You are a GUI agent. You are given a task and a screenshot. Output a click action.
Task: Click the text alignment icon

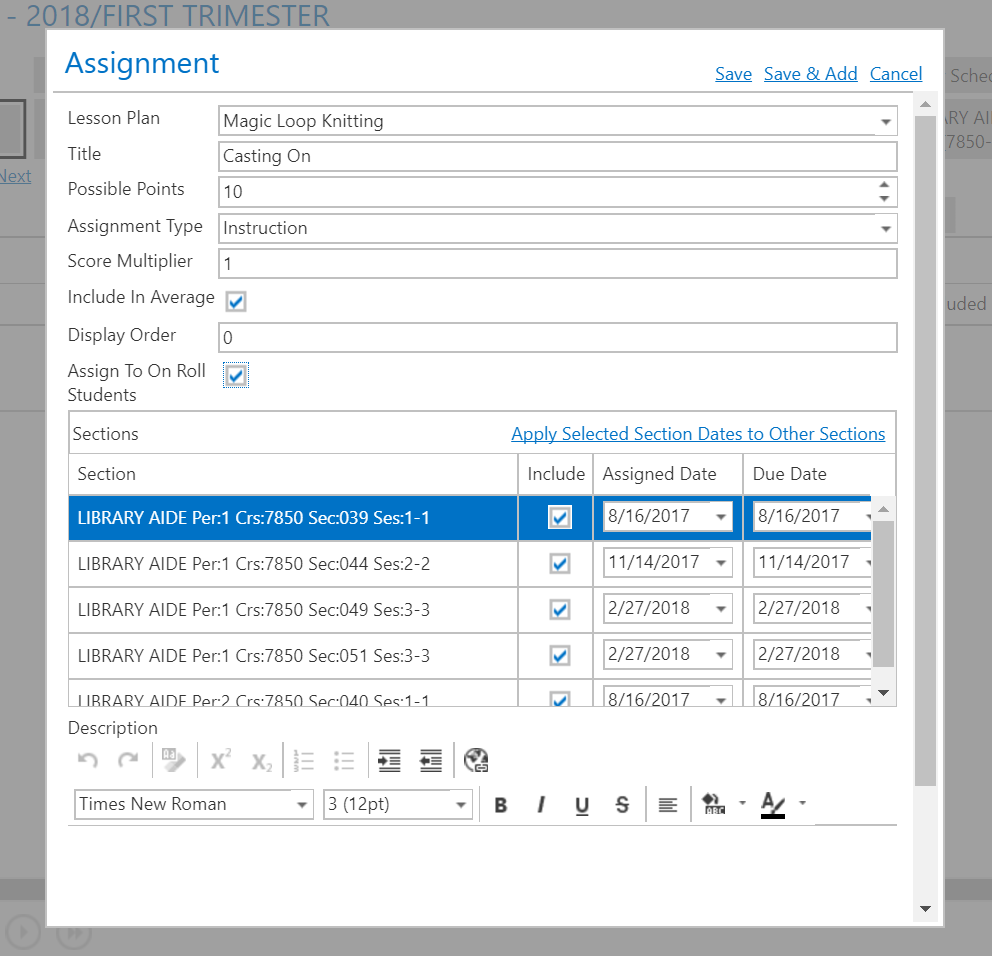[668, 805]
